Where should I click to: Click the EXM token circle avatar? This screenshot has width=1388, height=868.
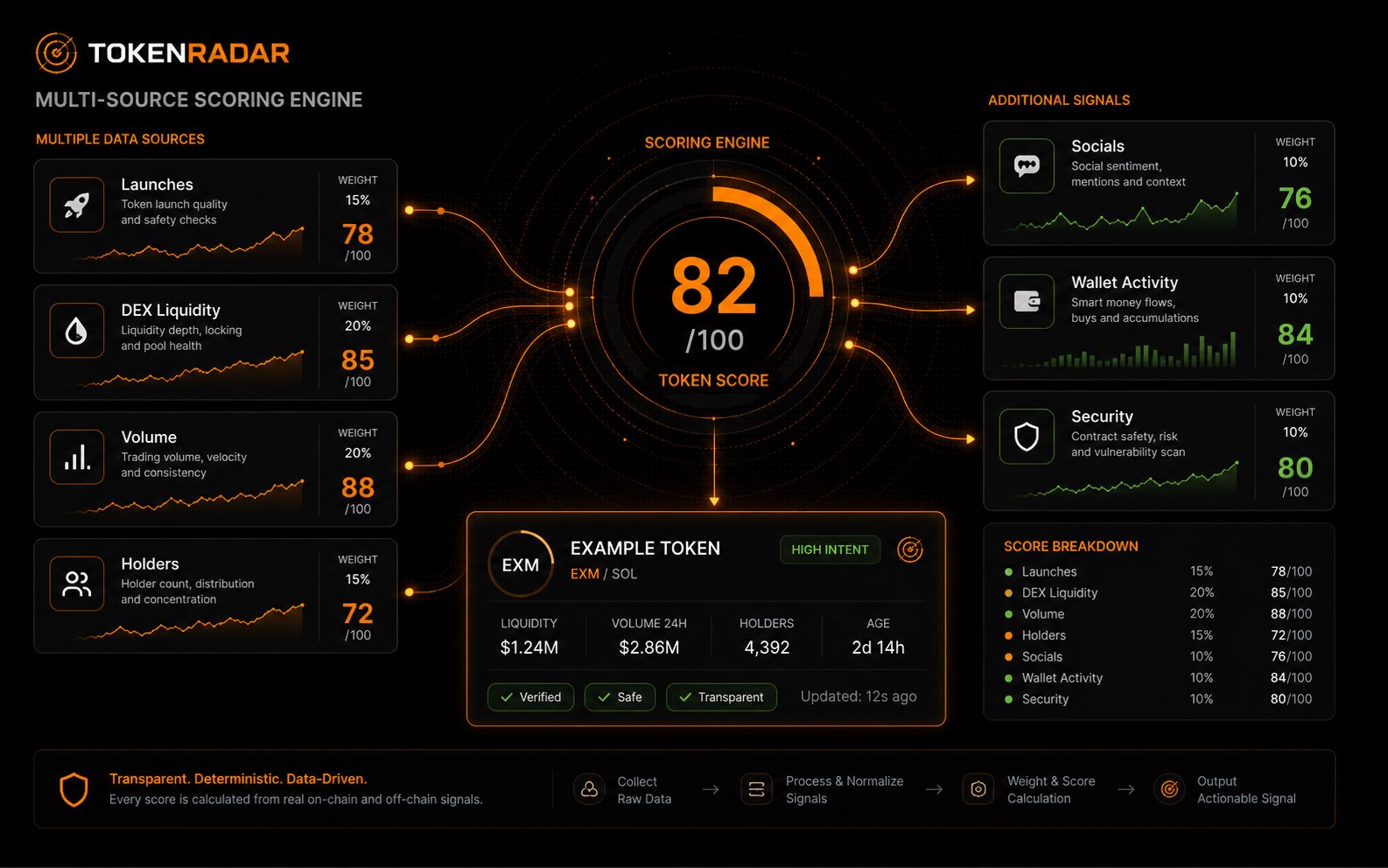coord(521,564)
